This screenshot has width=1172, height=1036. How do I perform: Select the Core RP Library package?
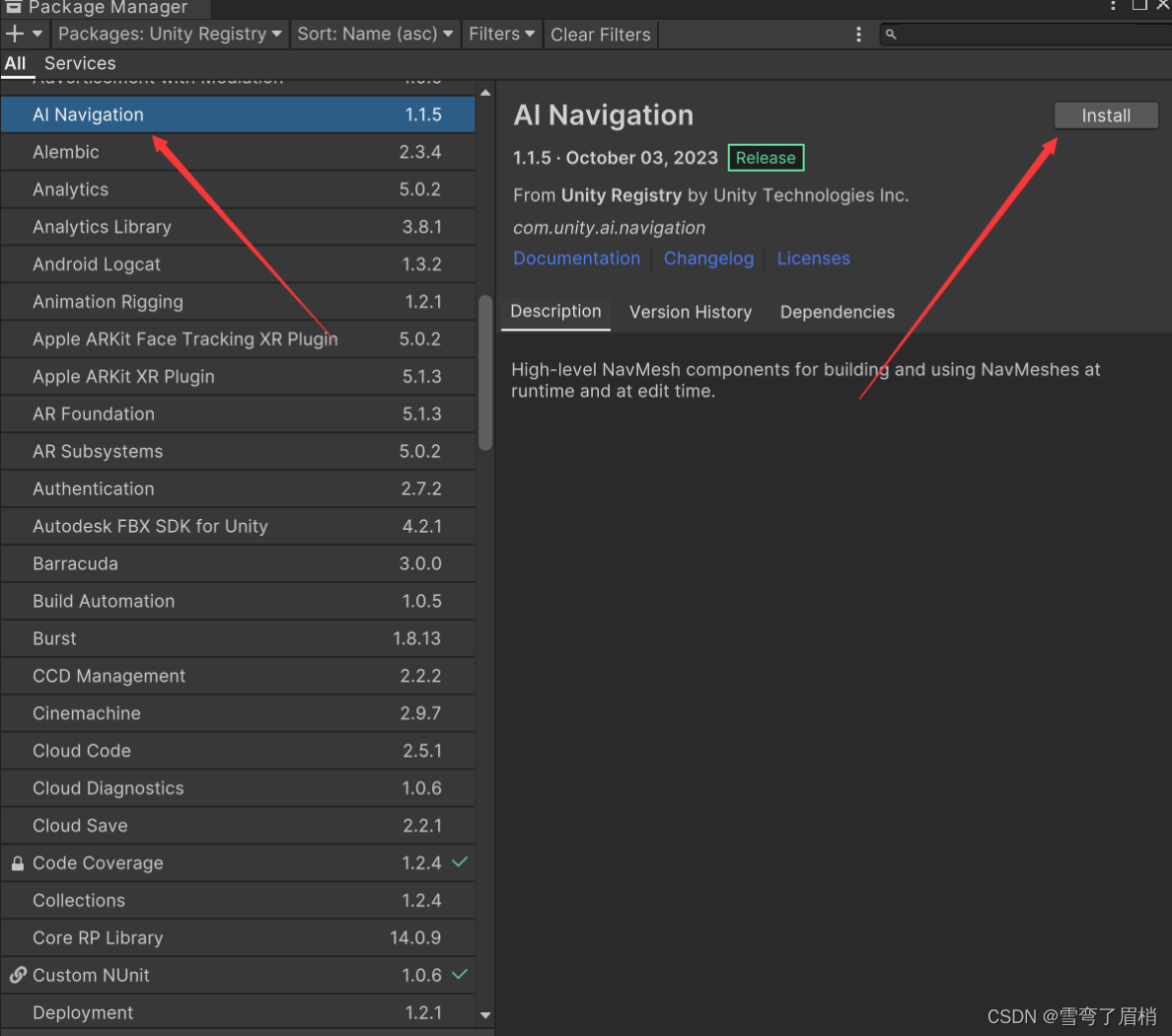point(238,937)
